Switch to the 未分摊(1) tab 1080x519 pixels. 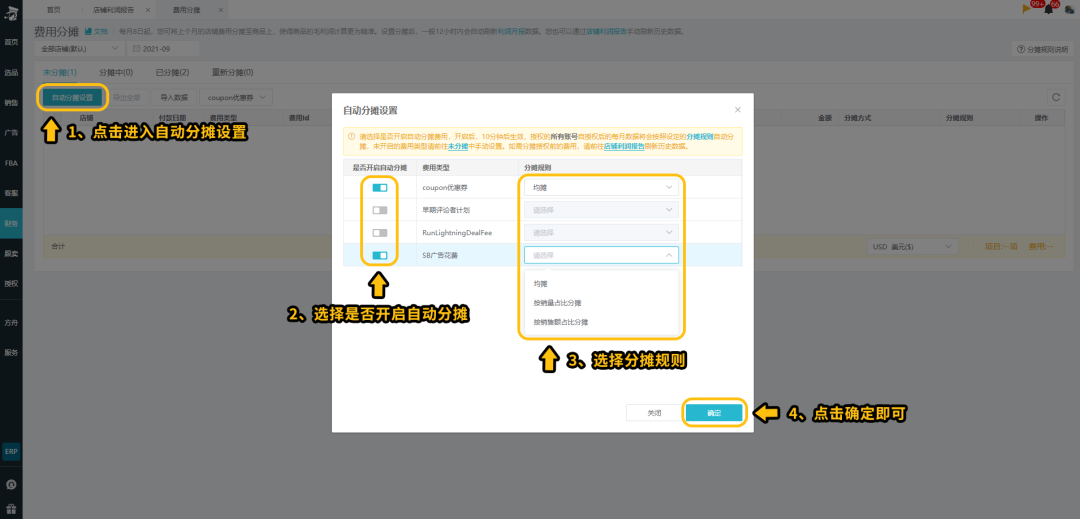coord(59,72)
